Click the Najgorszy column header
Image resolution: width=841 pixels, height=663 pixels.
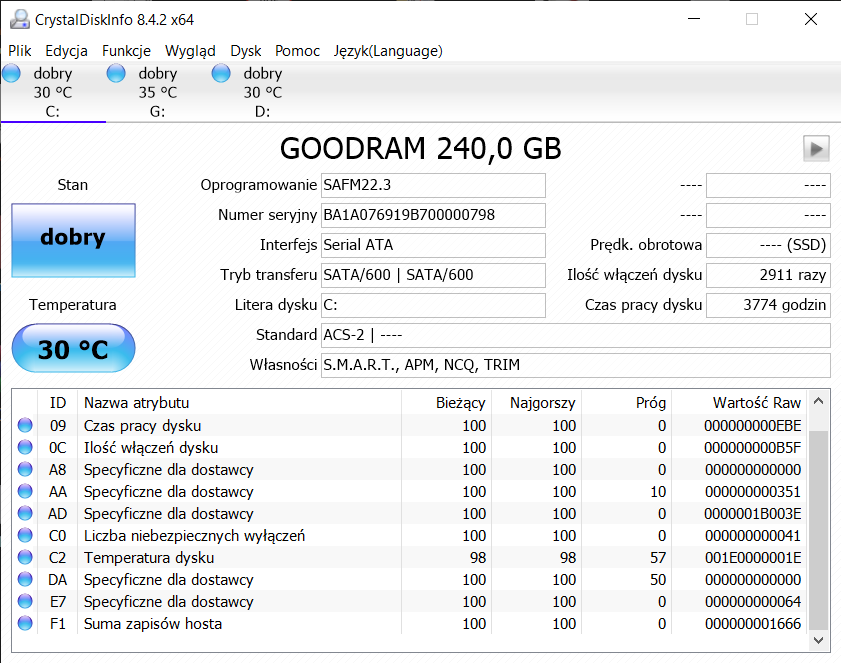[537, 402]
